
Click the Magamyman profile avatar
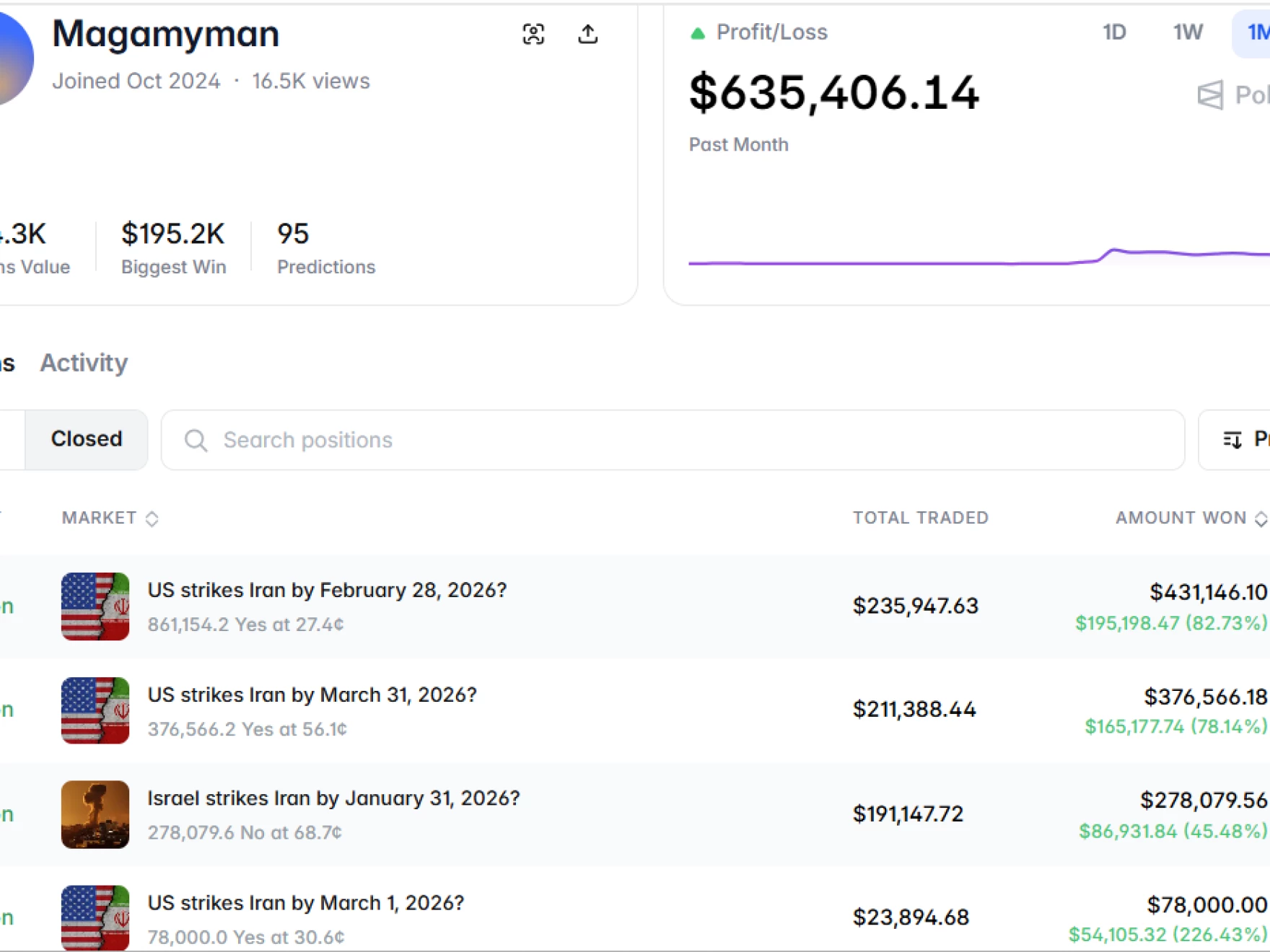coord(13,59)
